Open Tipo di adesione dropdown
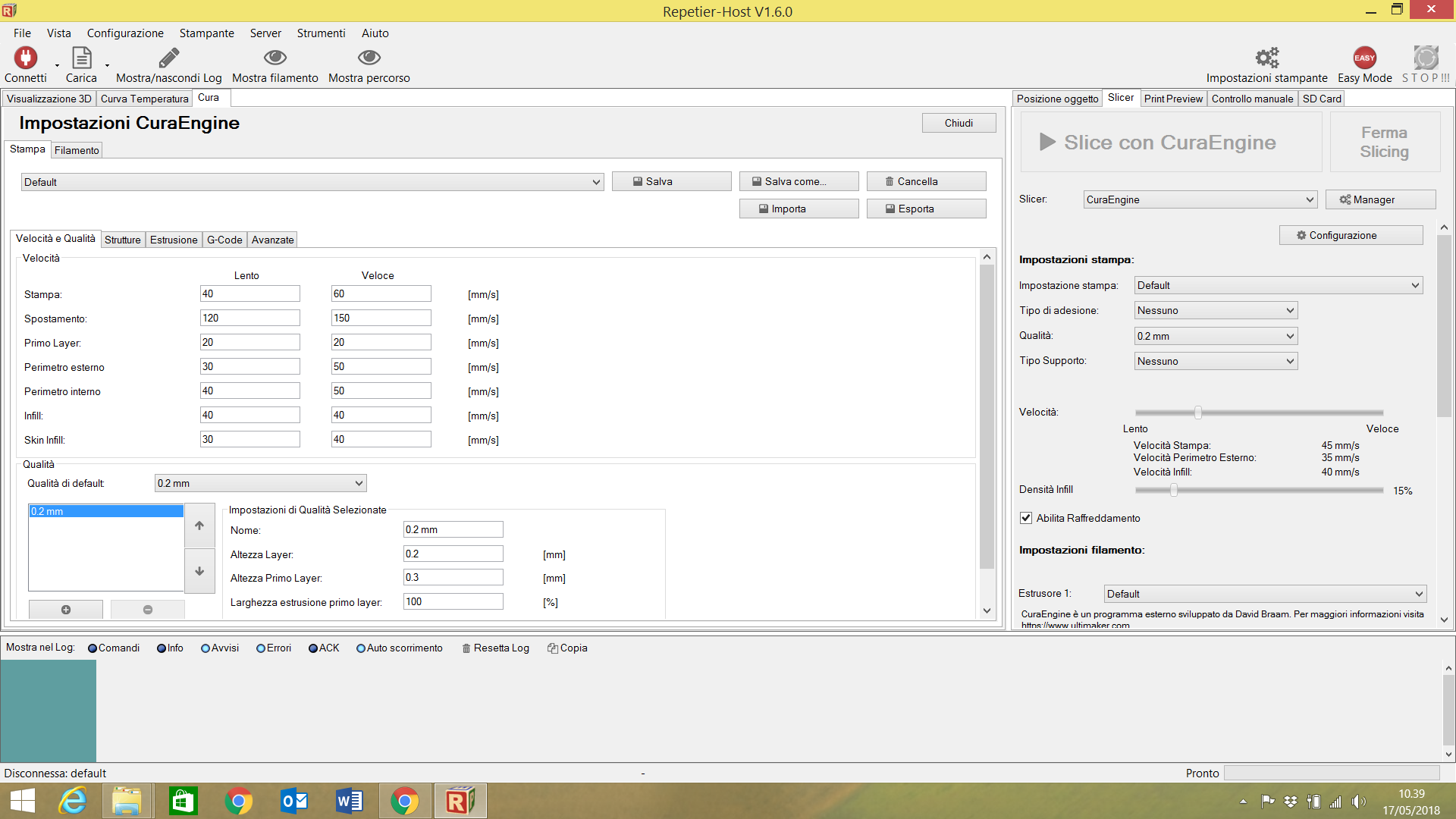The height and width of the screenshot is (819, 1456). (x=1216, y=310)
